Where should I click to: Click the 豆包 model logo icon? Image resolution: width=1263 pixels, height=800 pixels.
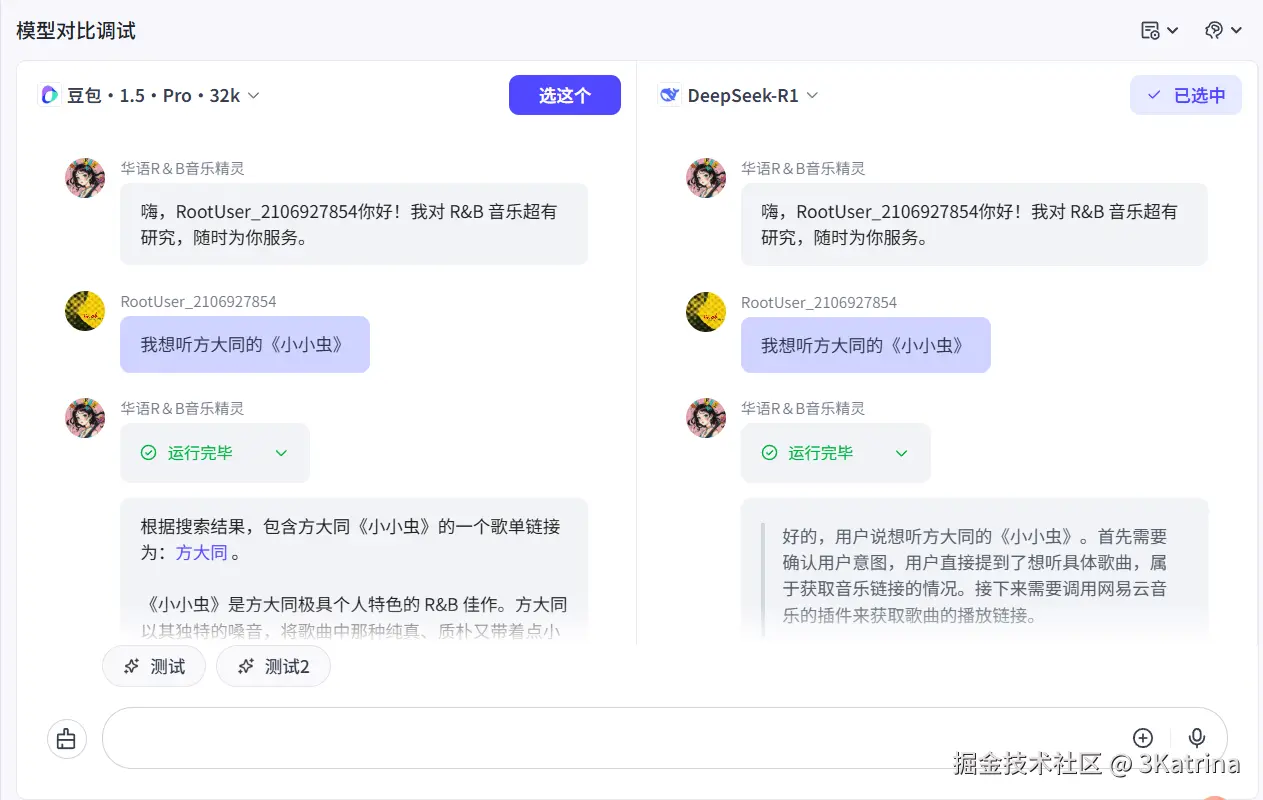(x=49, y=95)
